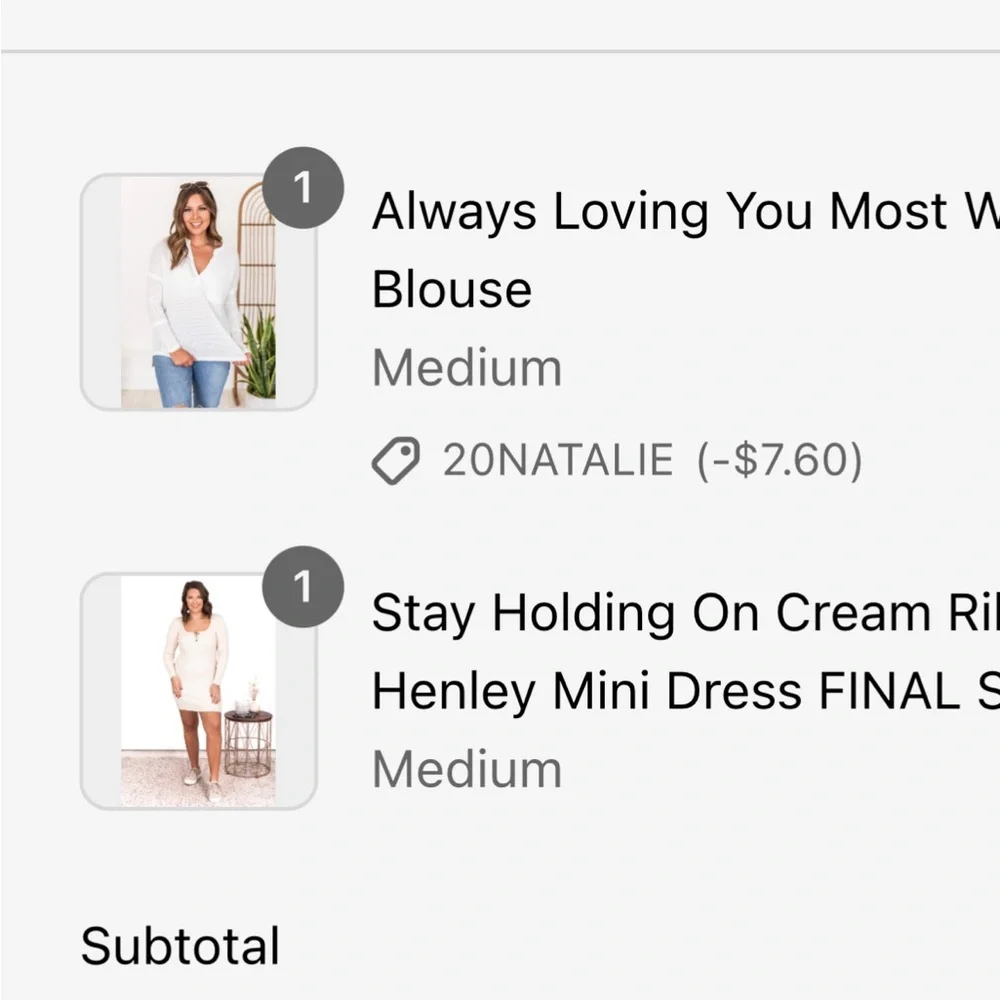
Task: Open the cream mini dress product thumbnail
Action: (x=198, y=691)
